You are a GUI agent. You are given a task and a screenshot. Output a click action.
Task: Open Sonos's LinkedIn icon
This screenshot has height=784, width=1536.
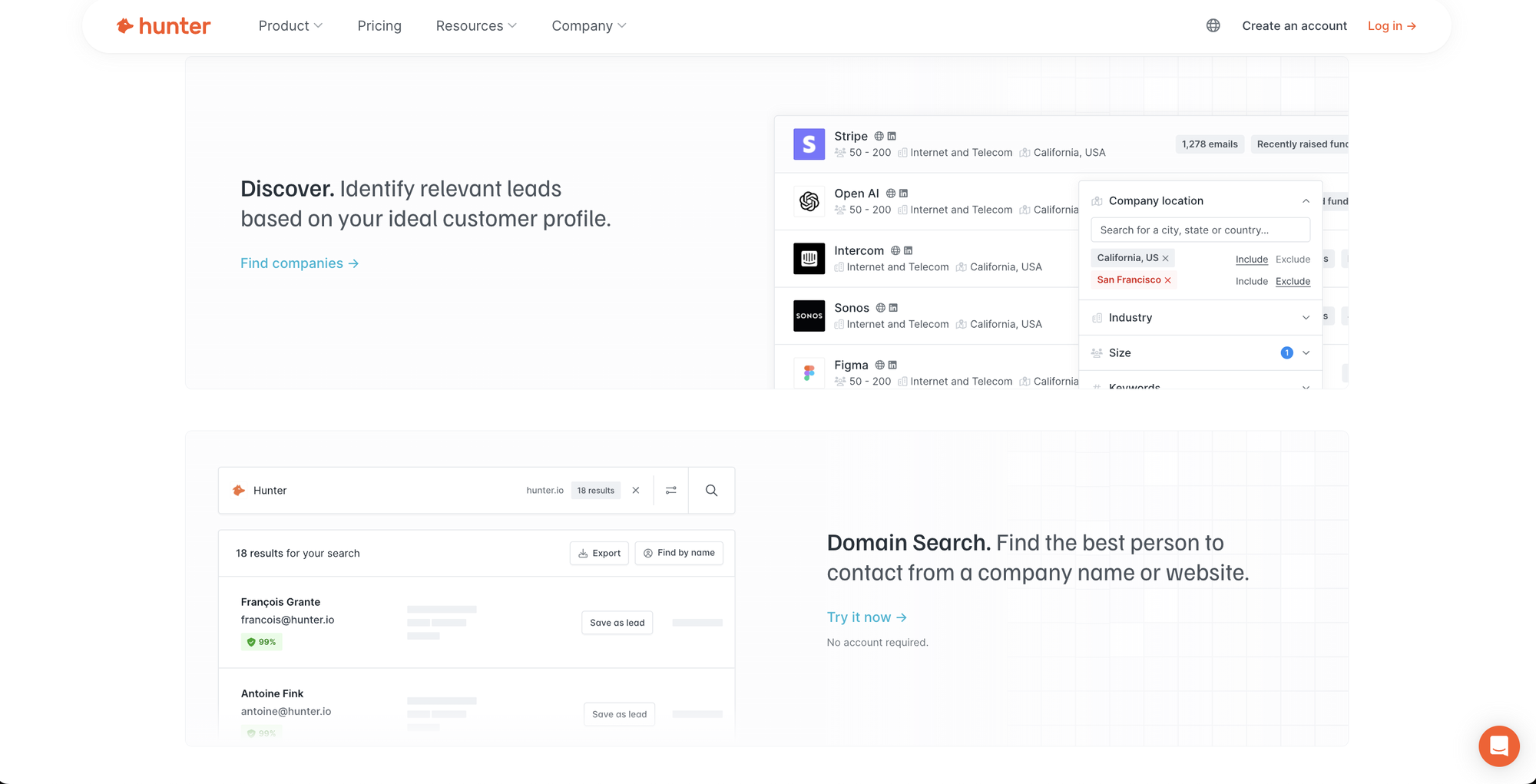coord(893,308)
